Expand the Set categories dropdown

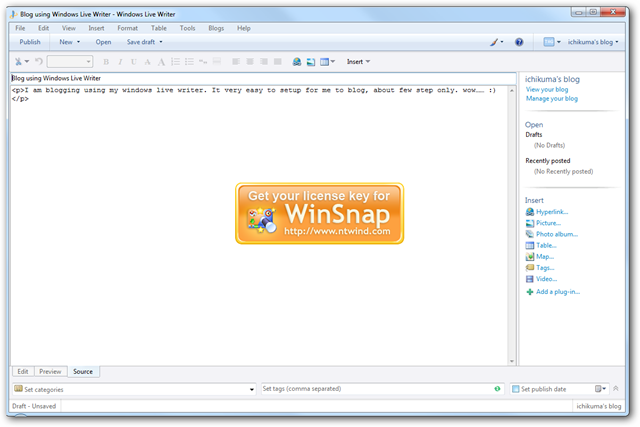point(251,389)
